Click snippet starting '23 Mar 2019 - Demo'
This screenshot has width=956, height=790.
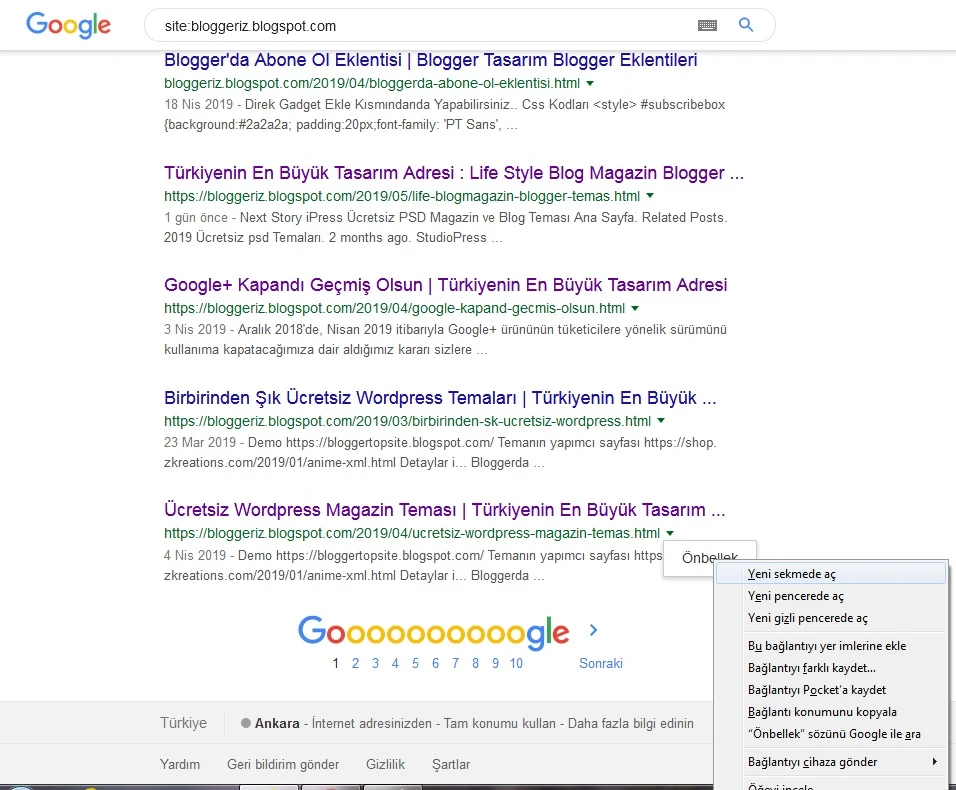440,452
